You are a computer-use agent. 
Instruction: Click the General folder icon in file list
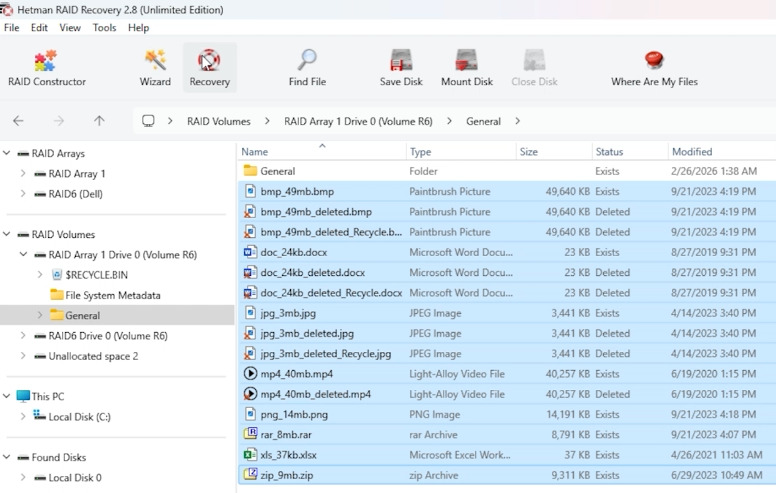pos(250,171)
